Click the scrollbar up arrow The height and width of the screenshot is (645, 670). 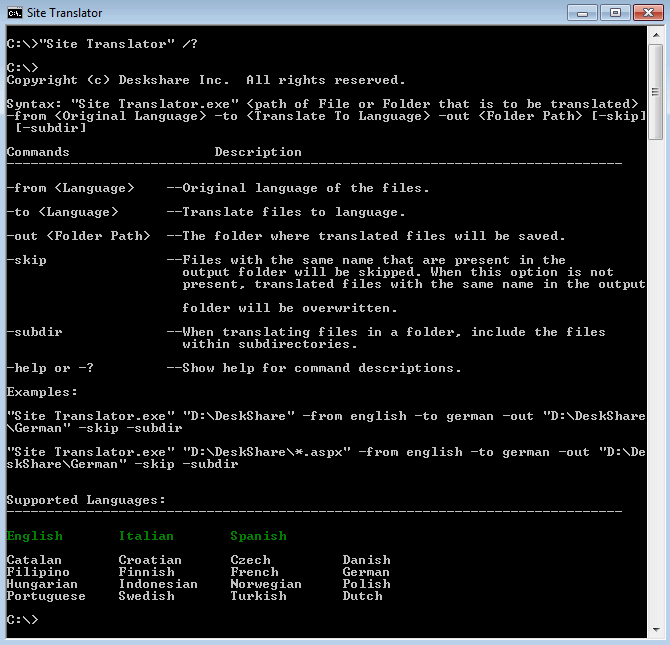click(656, 35)
